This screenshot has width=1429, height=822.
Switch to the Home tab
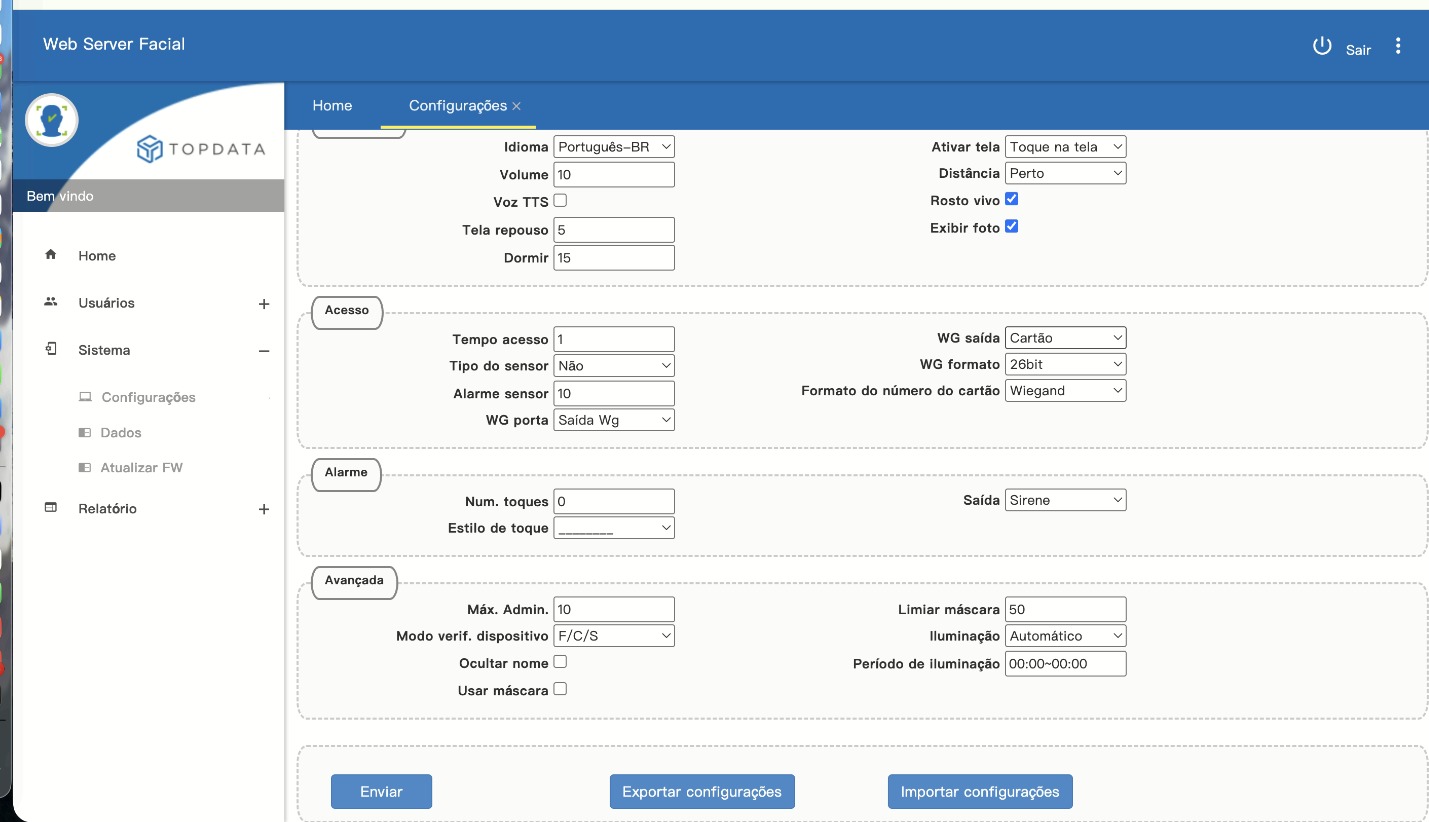pyautogui.click(x=332, y=106)
